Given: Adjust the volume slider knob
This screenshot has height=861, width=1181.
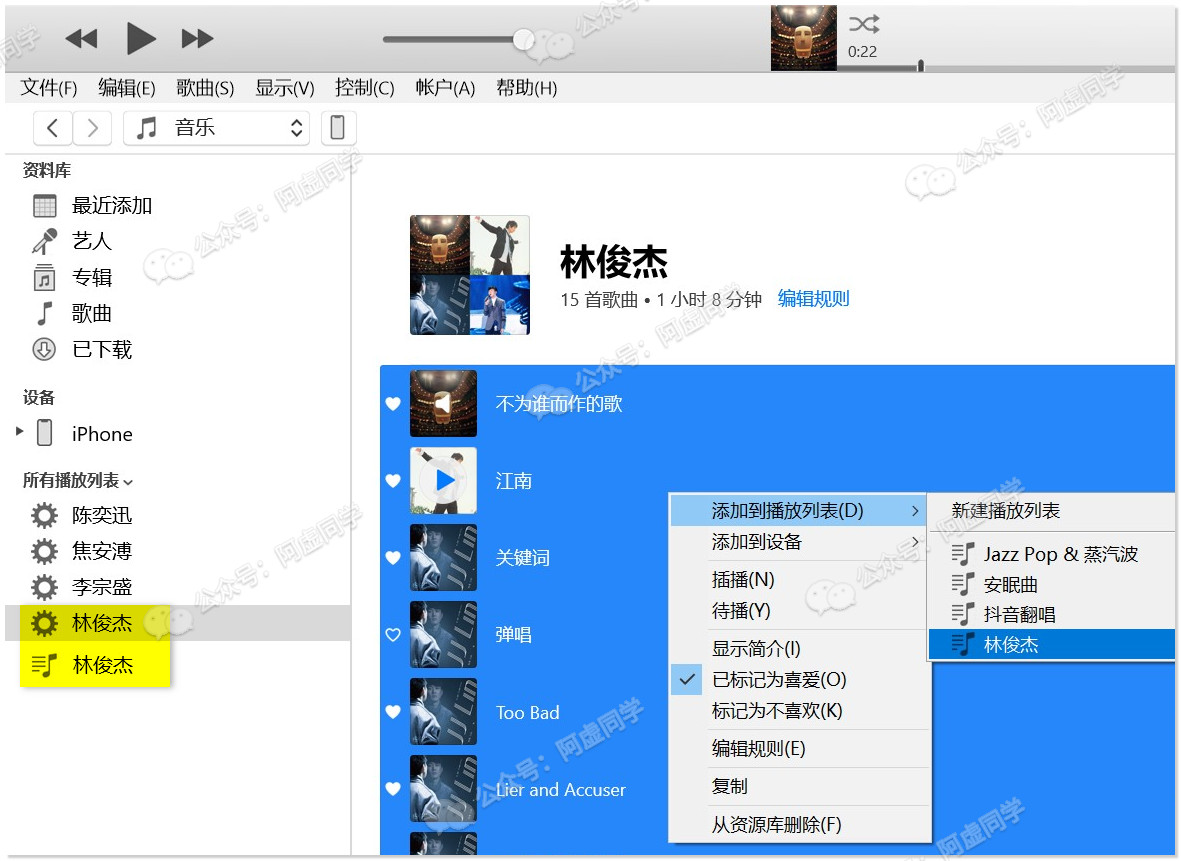Looking at the screenshot, I should pos(523,39).
